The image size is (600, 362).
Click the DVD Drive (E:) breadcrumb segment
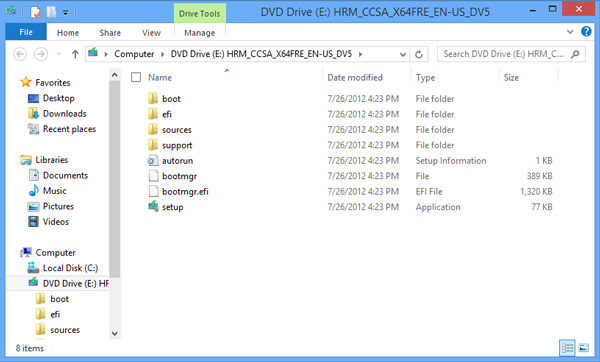click(261, 54)
